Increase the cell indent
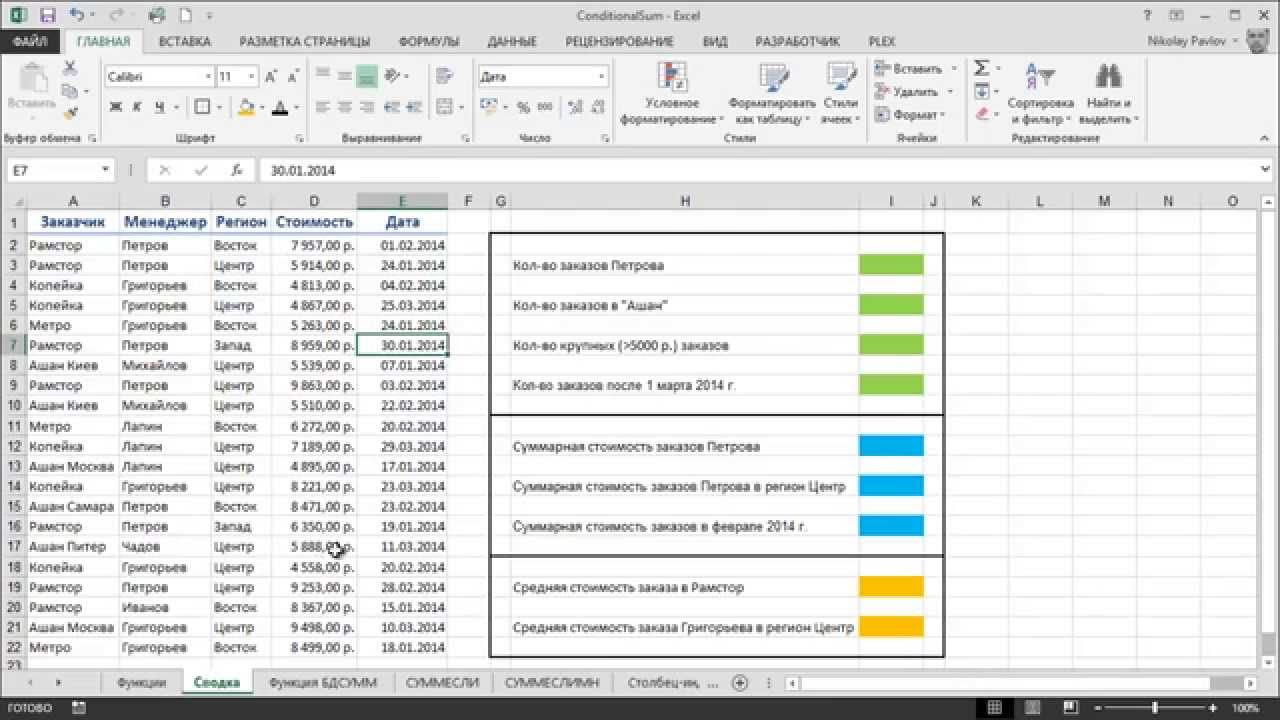 point(416,107)
